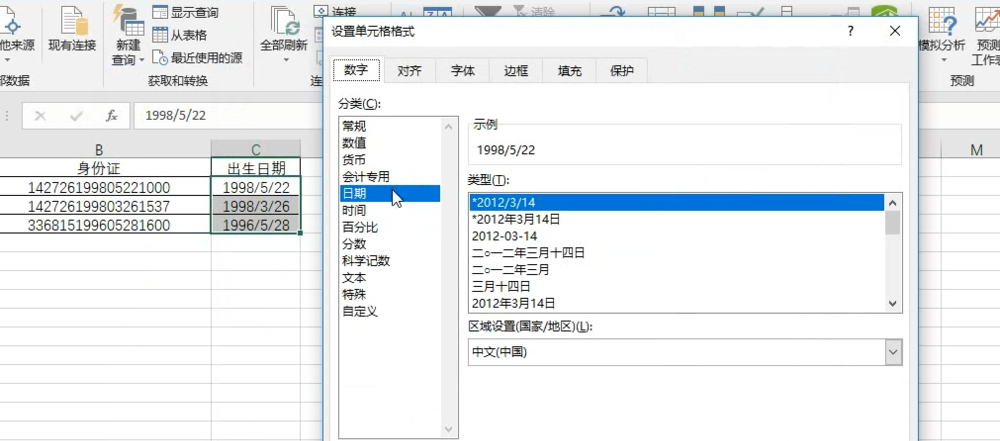The height and width of the screenshot is (441, 1000).
Task: Click the dialog help question mark
Action: pos(851,31)
